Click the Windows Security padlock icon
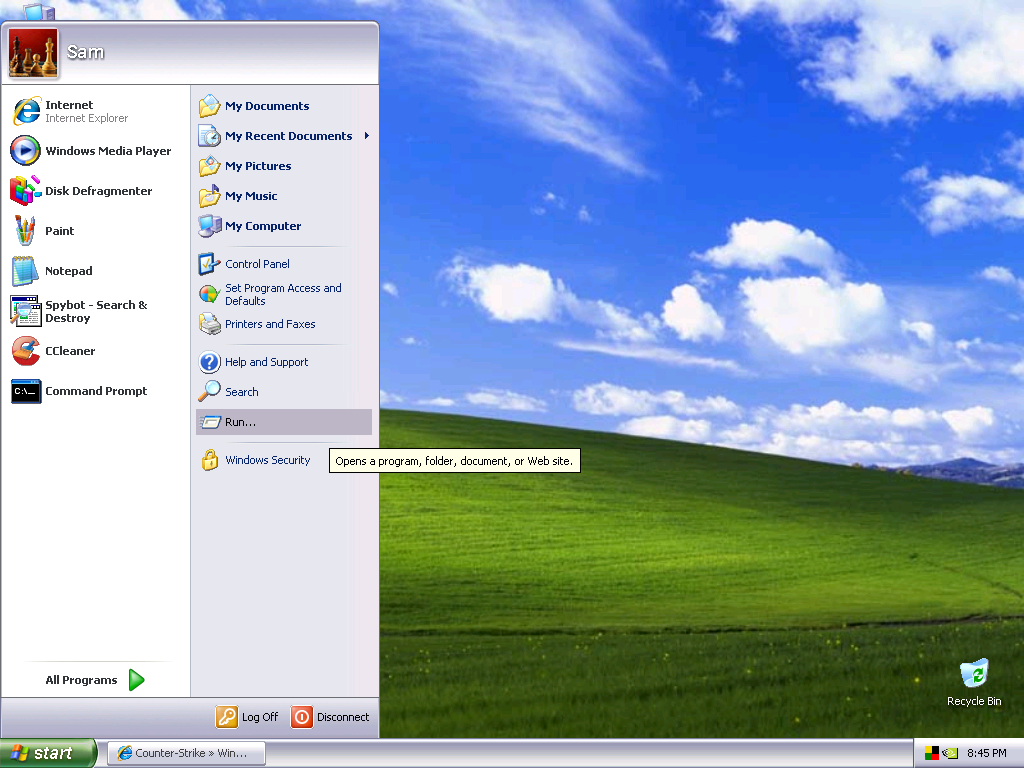1024x768 pixels. pyautogui.click(x=210, y=460)
